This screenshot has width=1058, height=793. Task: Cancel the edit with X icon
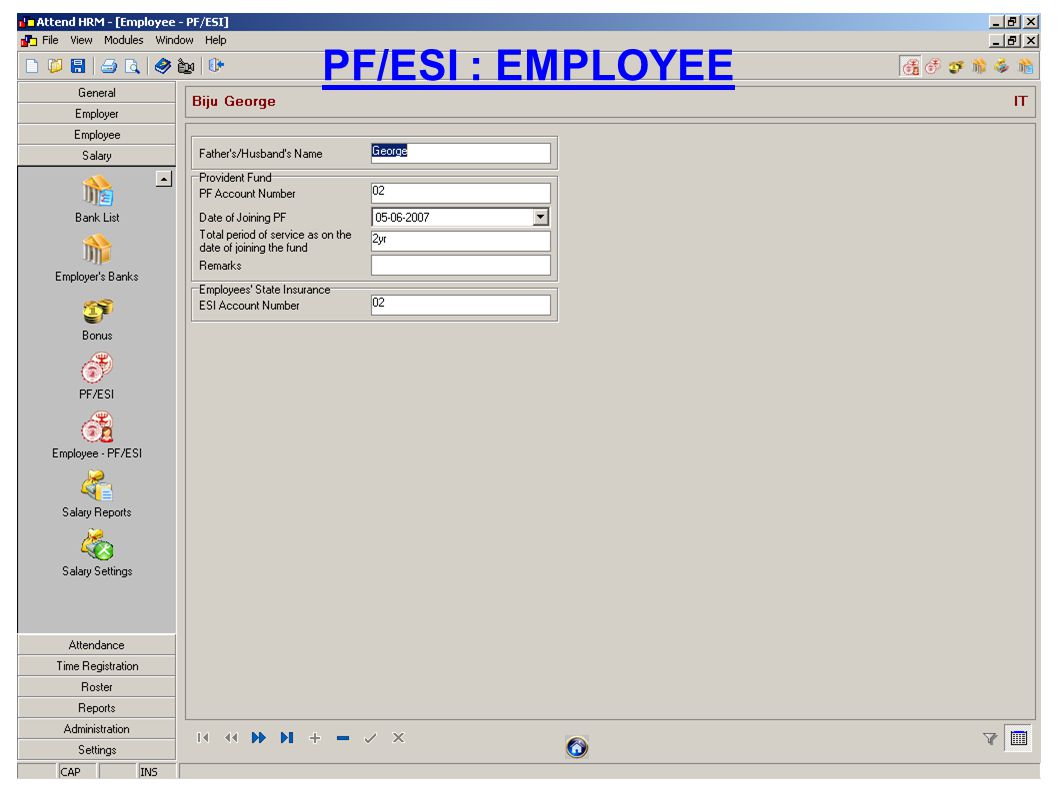tap(399, 738)
